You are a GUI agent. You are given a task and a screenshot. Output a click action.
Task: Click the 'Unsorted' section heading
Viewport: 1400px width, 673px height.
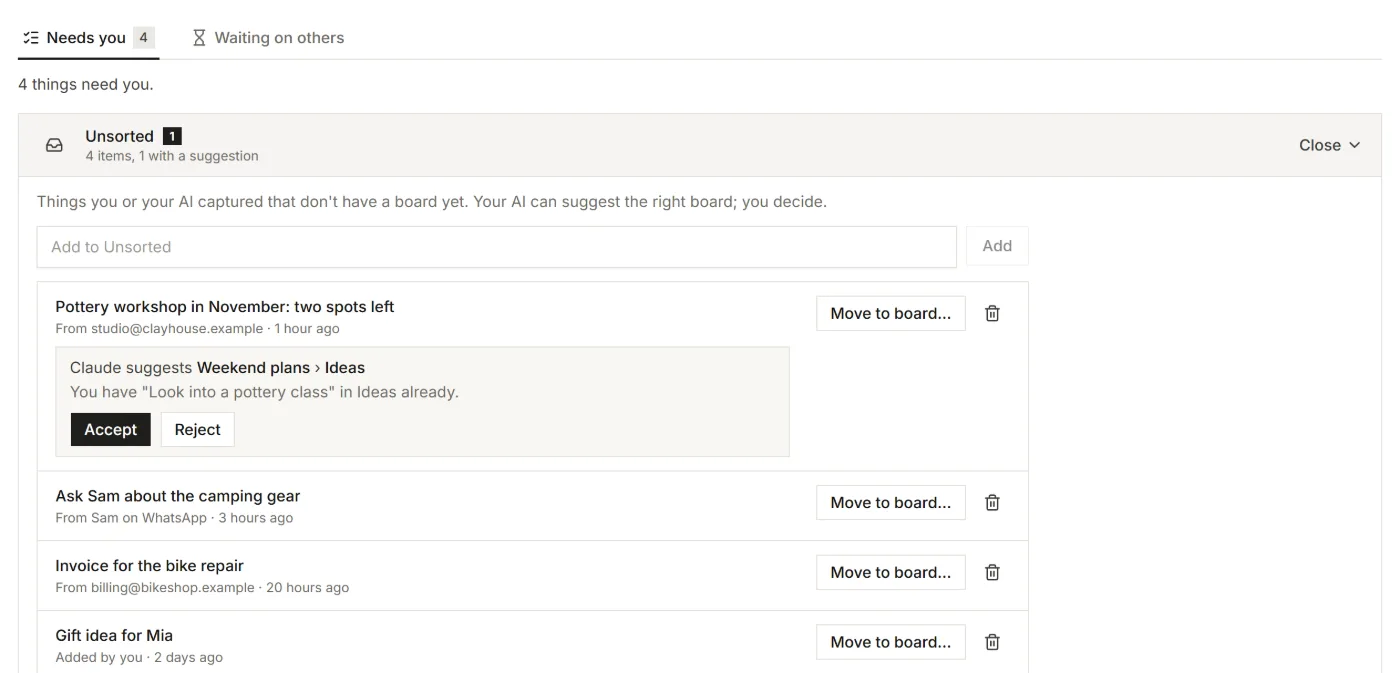(x=119, y=136)
